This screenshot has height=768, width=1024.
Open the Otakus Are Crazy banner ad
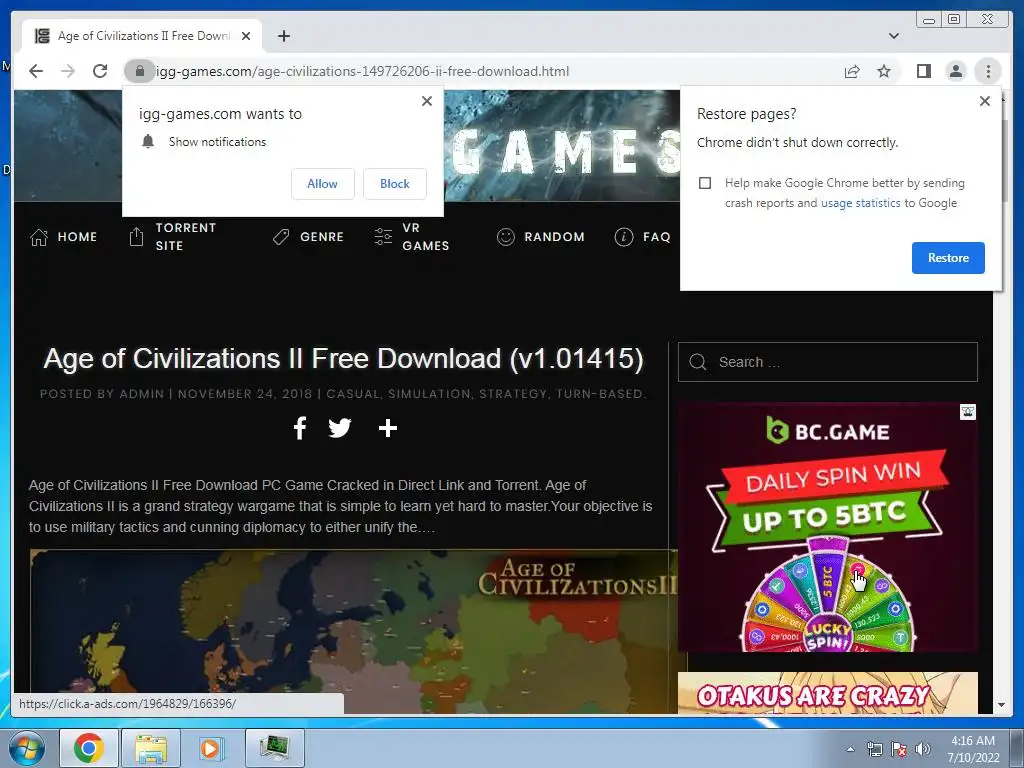click(x=827, y=693)
